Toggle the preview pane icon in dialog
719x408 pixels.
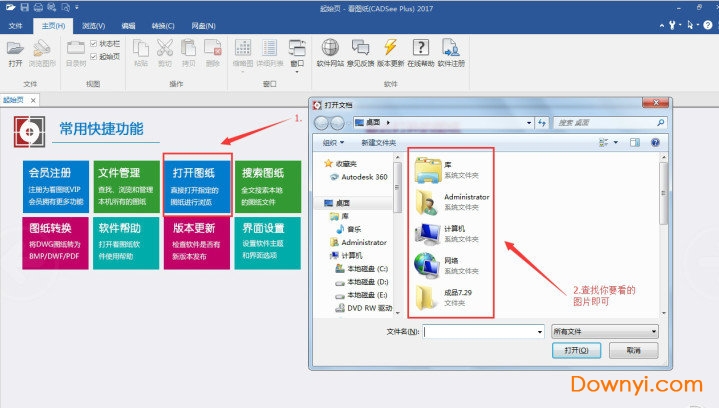[635, 143]
